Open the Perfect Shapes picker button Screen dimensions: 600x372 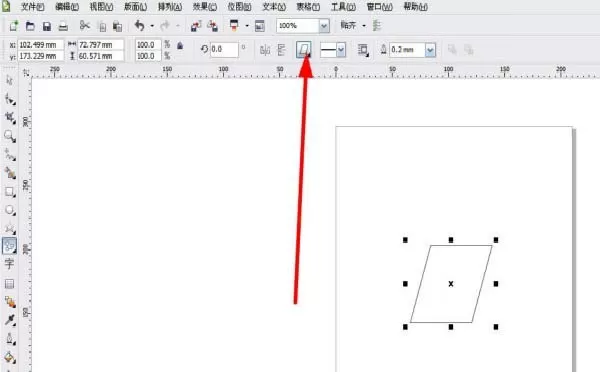click(x=304, y=50)
